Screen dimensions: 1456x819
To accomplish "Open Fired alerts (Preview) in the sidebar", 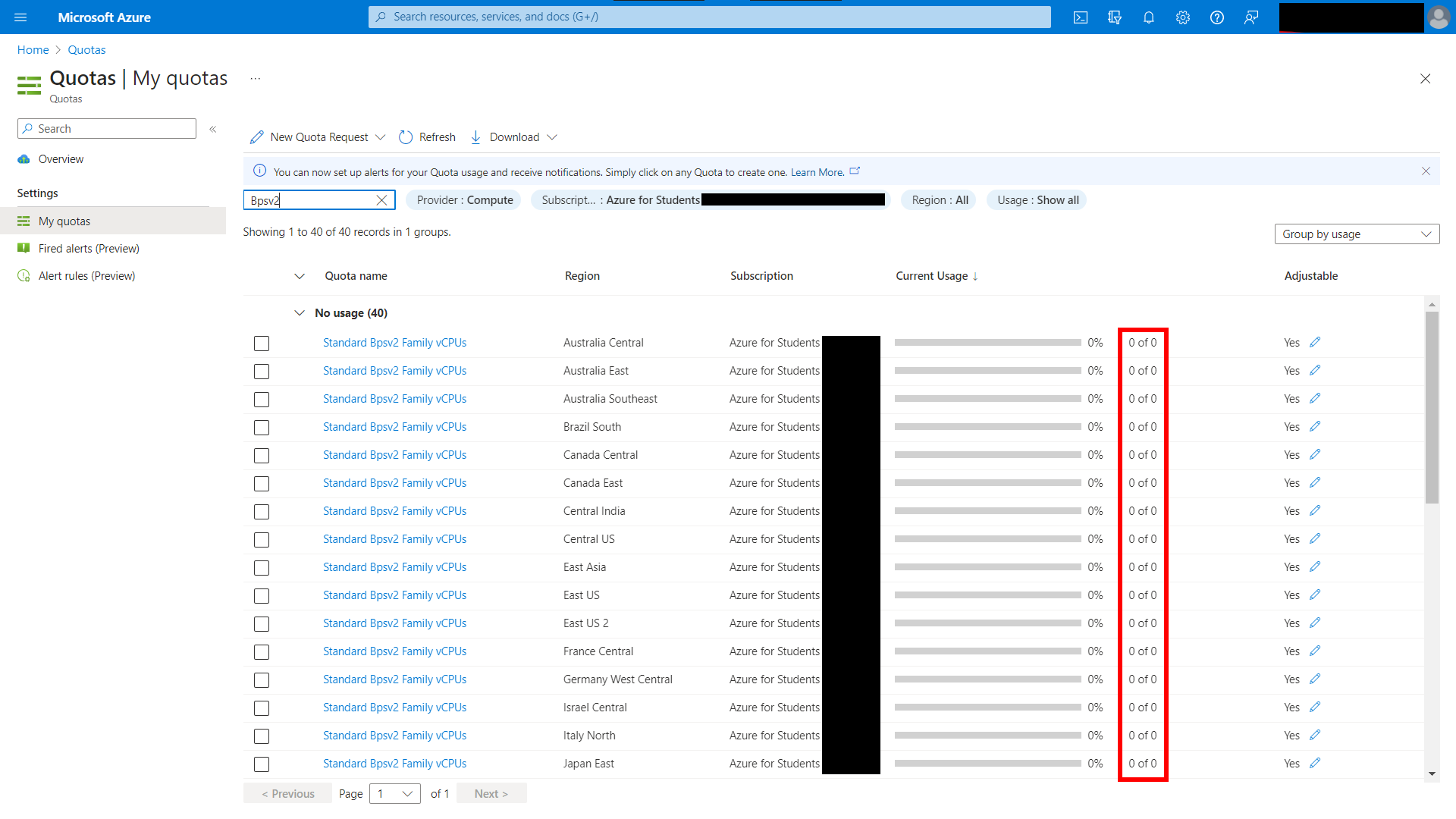I will pos(89,249).
